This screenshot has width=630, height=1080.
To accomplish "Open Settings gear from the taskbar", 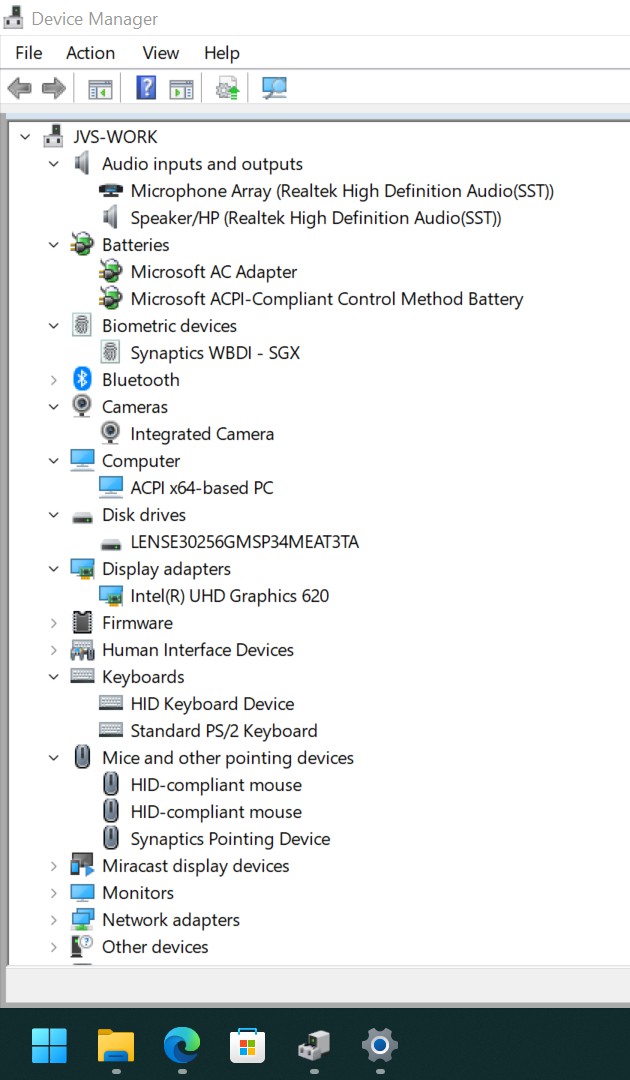I will (x=380, y=1046).
